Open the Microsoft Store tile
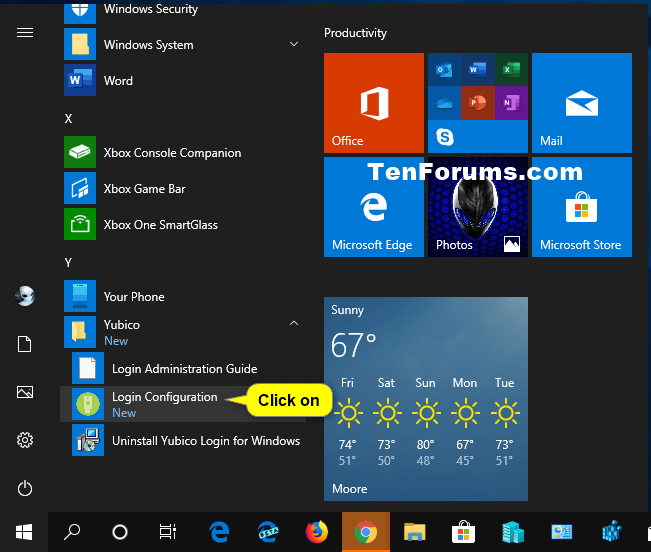Image resolution: width=651 pixels, height=552 pixels. click(582, 207)
